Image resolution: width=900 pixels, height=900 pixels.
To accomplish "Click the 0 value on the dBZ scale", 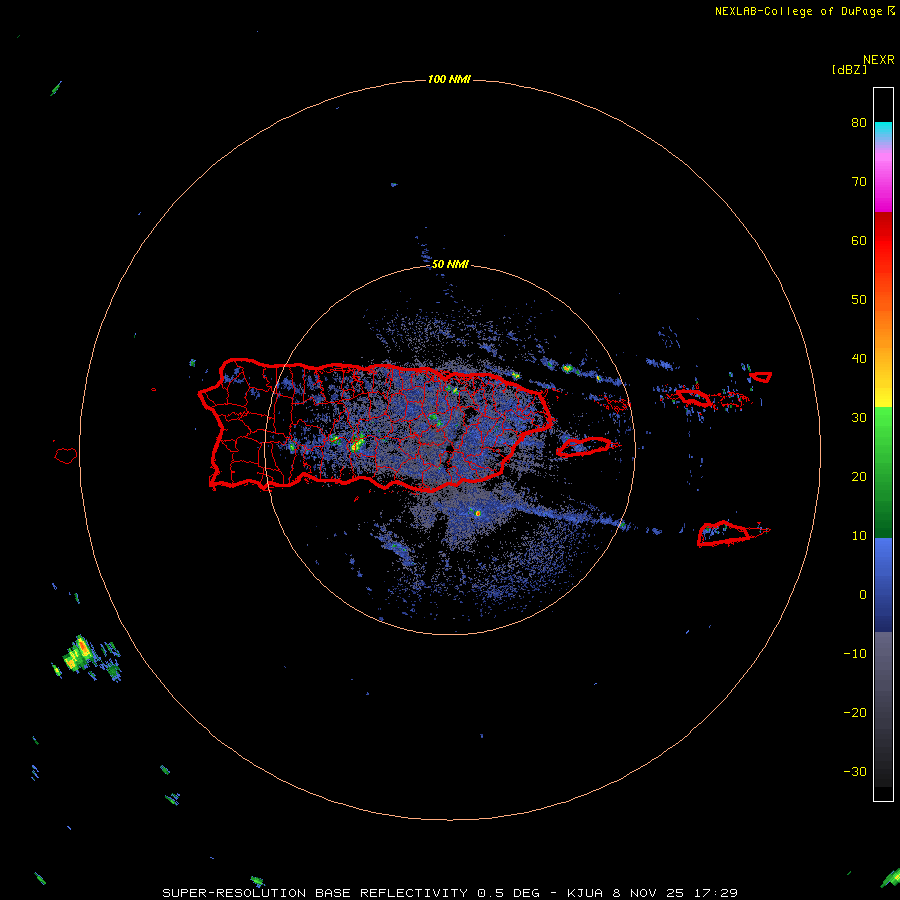I will click(863, 595).
